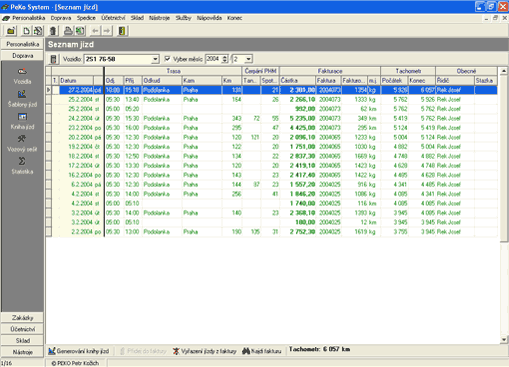Click the scrollbar up arrow in table
The height and width of the screenshot is (367, 509).
[503, 71]
